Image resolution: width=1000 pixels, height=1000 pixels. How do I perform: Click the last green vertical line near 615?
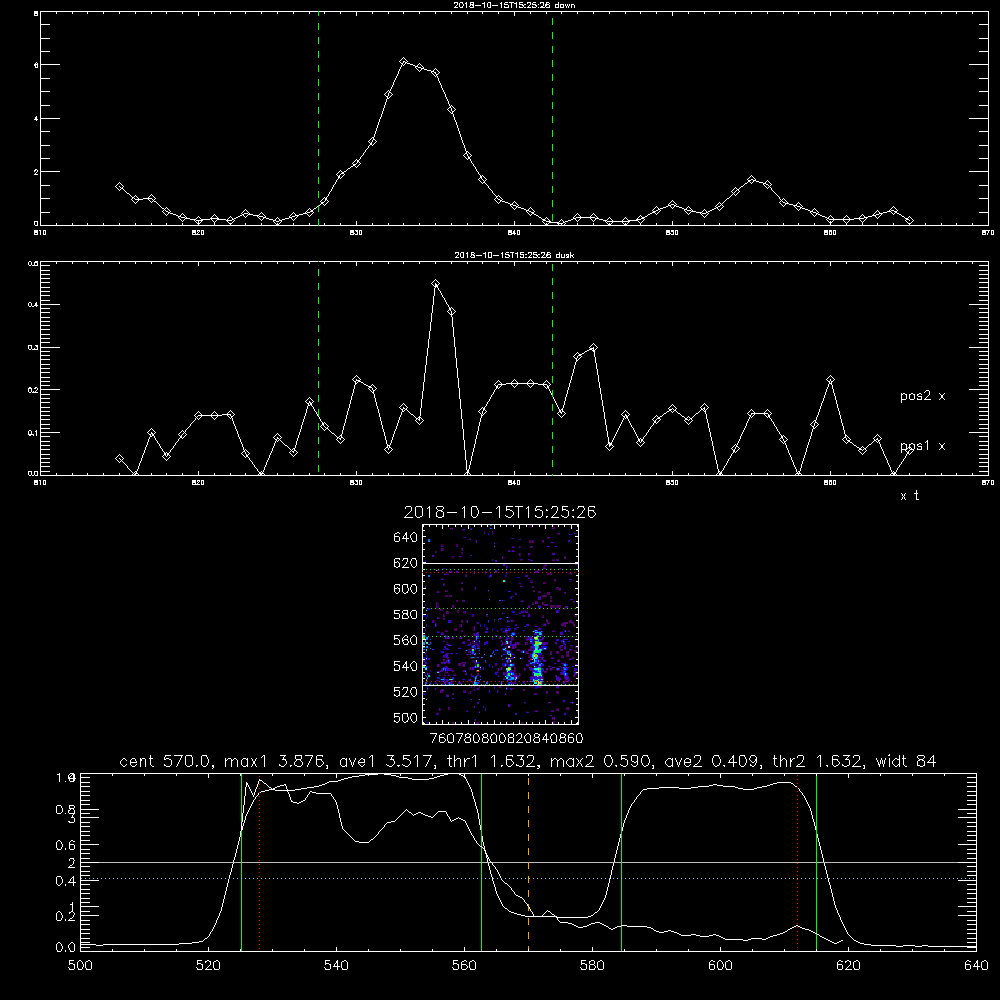(816, 861)
